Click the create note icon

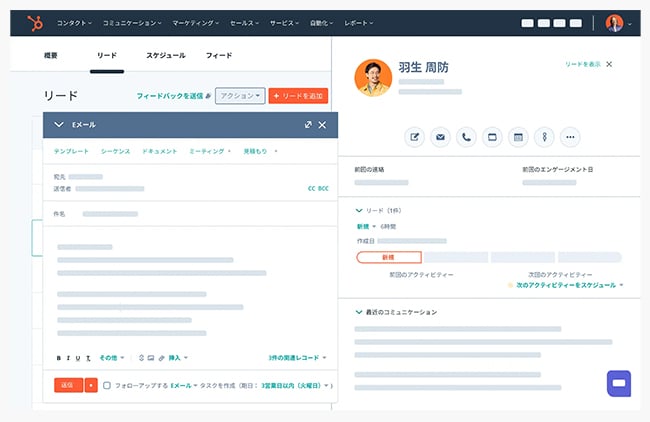pyautogui.click(x=415, y=137)
